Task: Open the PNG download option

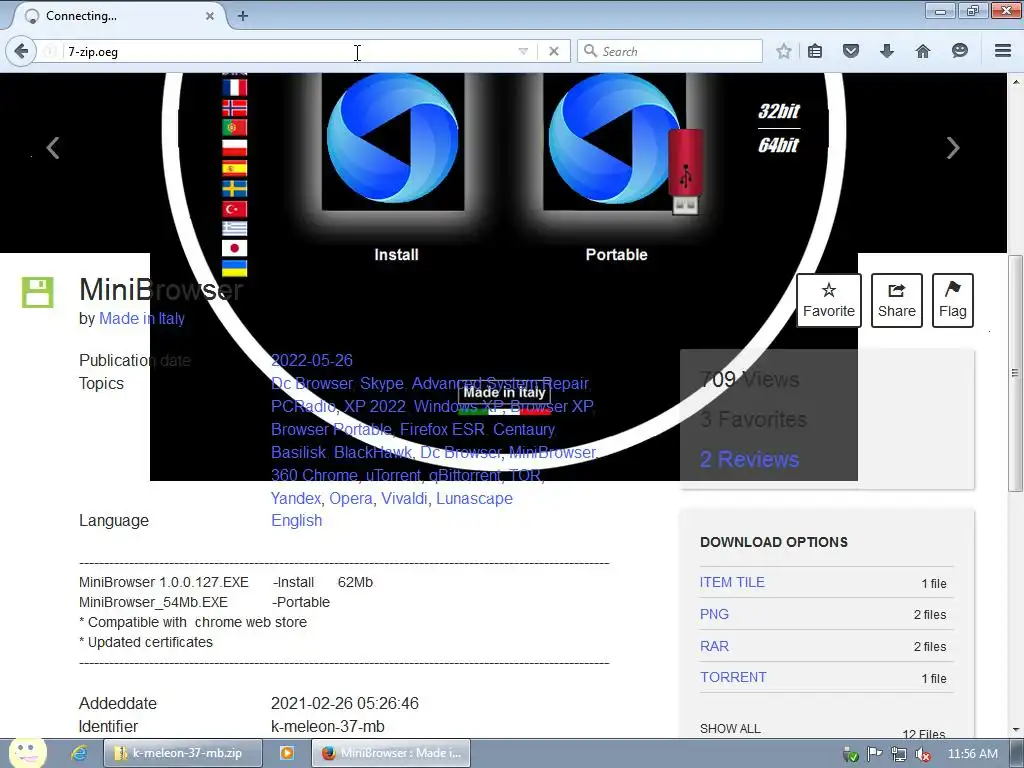Action: (714, 615)
